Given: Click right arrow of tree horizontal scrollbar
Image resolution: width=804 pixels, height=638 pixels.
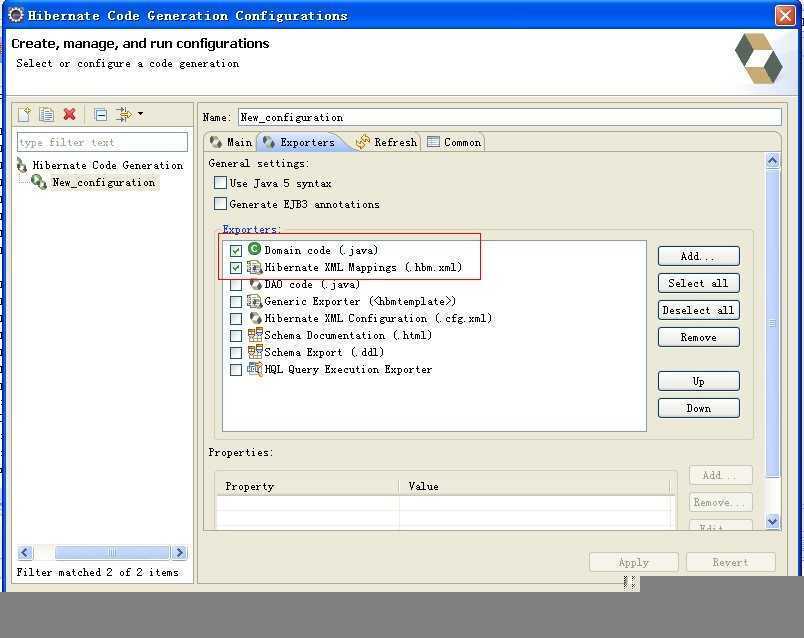Looking at the screenshot, I should [x=179, y=552].
